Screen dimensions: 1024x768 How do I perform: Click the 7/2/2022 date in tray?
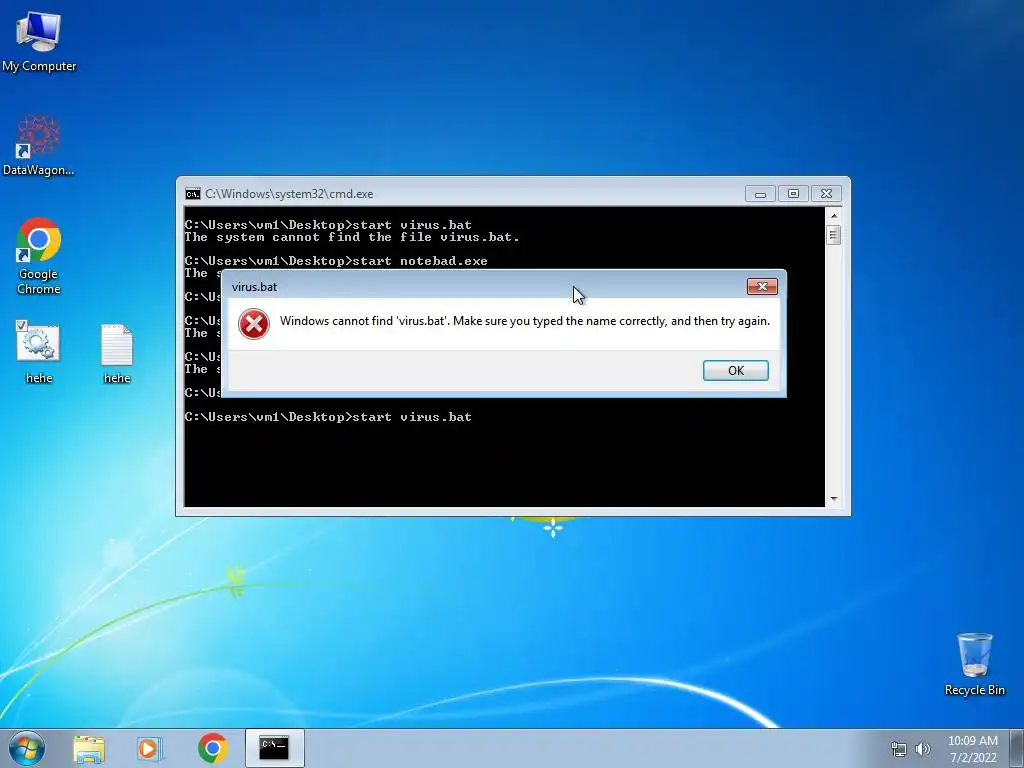pyautogui.click(x=973, y=758)
